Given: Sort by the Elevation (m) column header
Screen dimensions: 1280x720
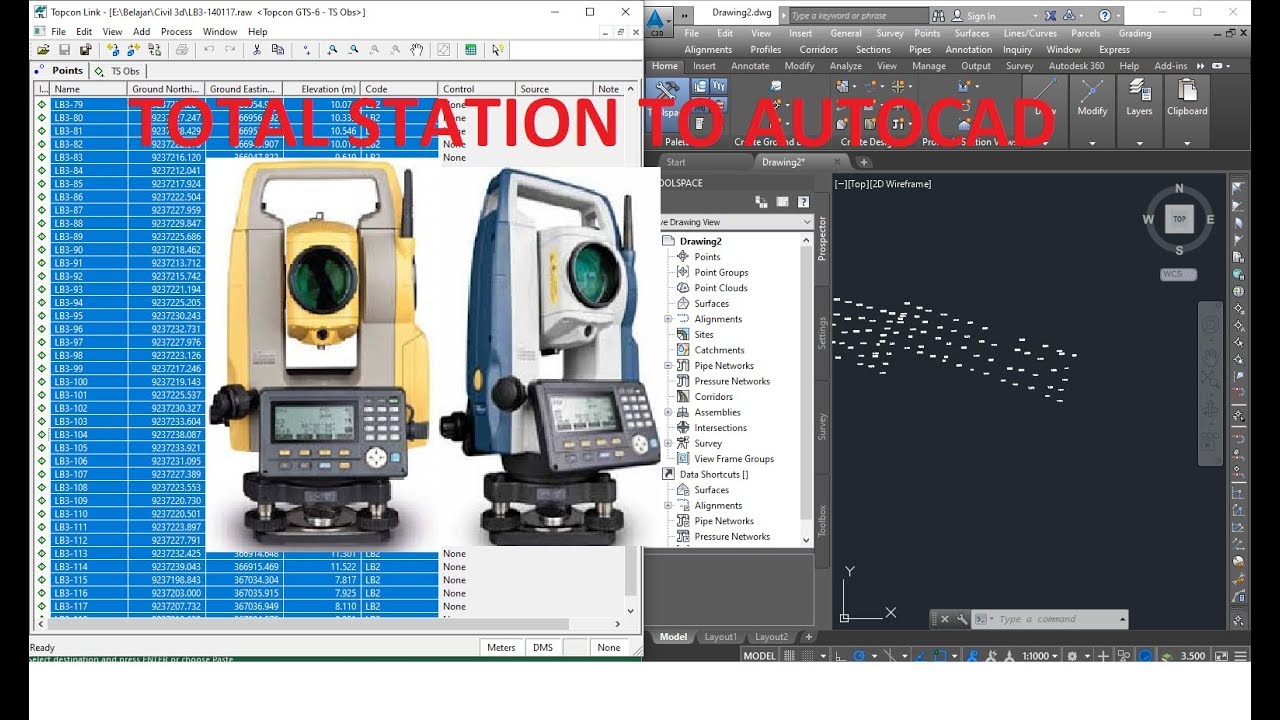Looking at the screenshot, I should 322,89.
